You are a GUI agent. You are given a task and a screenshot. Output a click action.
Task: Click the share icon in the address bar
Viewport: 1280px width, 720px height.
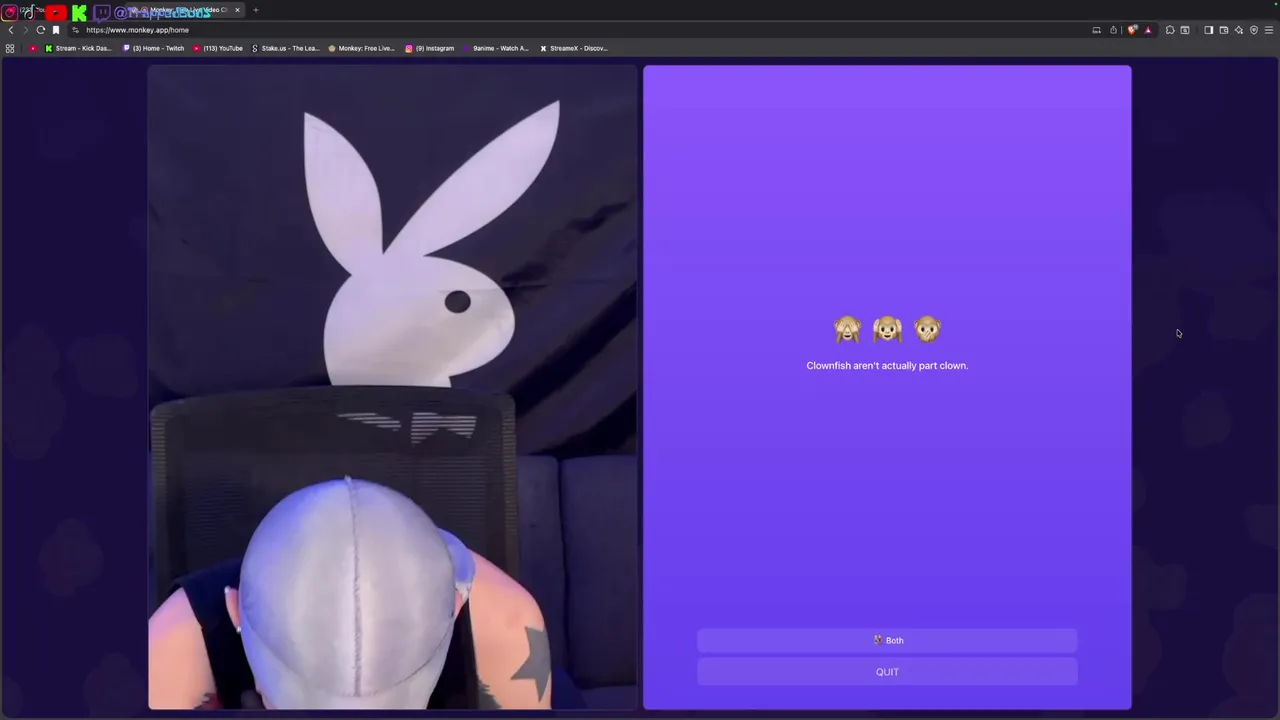click(x=1113, y=30)
